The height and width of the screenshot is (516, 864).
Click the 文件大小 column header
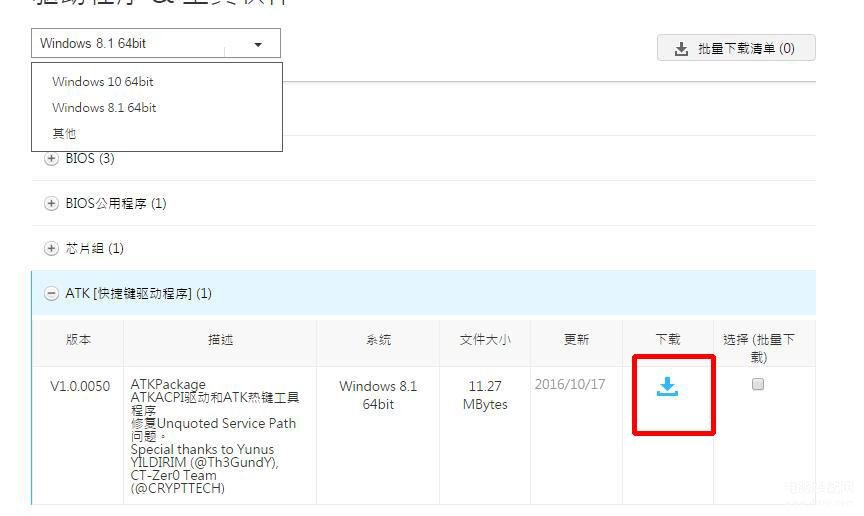click(485, 340)
